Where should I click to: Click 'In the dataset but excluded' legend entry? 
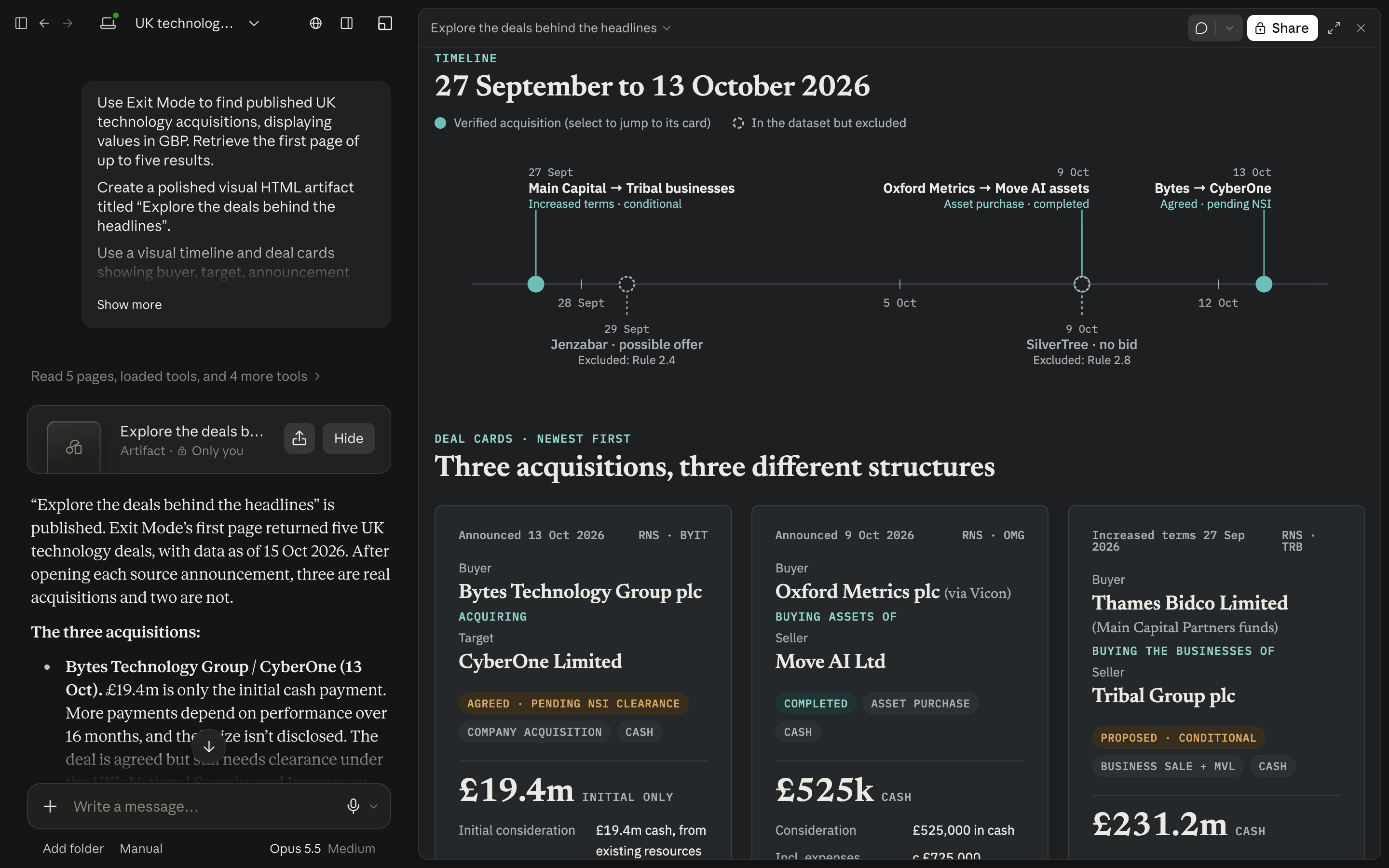pos(819,123)
